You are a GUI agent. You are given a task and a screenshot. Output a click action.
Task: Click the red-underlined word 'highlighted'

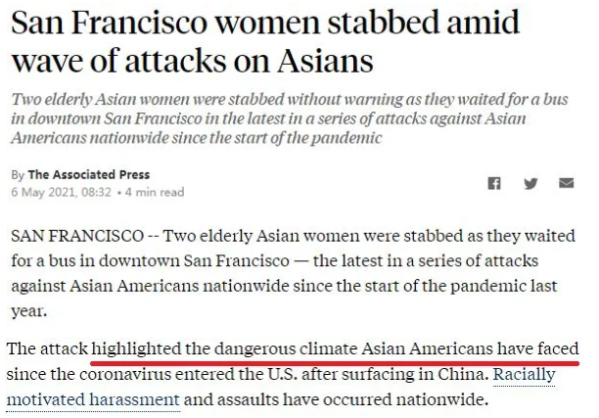136,349
